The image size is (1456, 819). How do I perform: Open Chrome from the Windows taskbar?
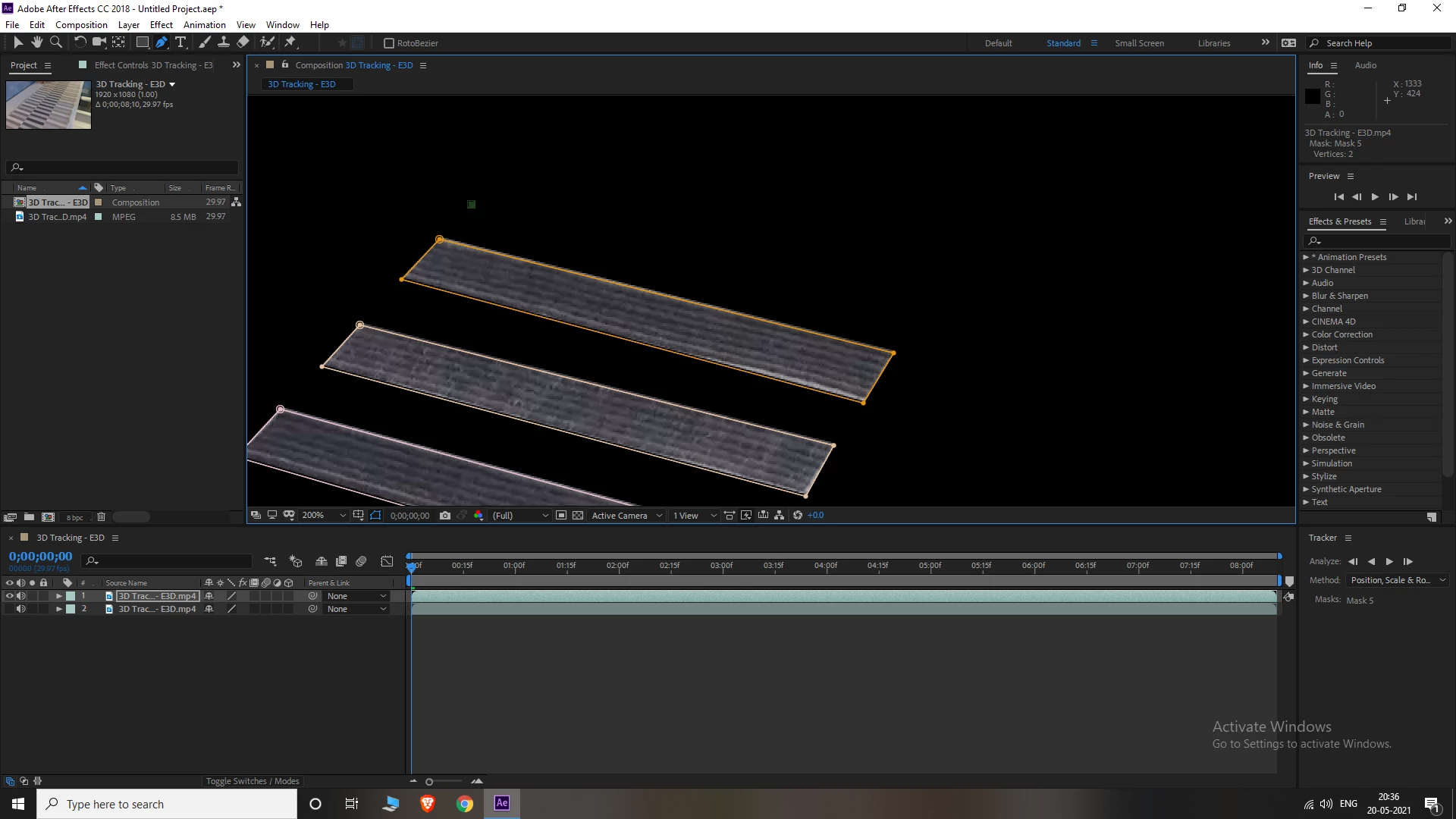pyautogui.click(x=465, y=804)
